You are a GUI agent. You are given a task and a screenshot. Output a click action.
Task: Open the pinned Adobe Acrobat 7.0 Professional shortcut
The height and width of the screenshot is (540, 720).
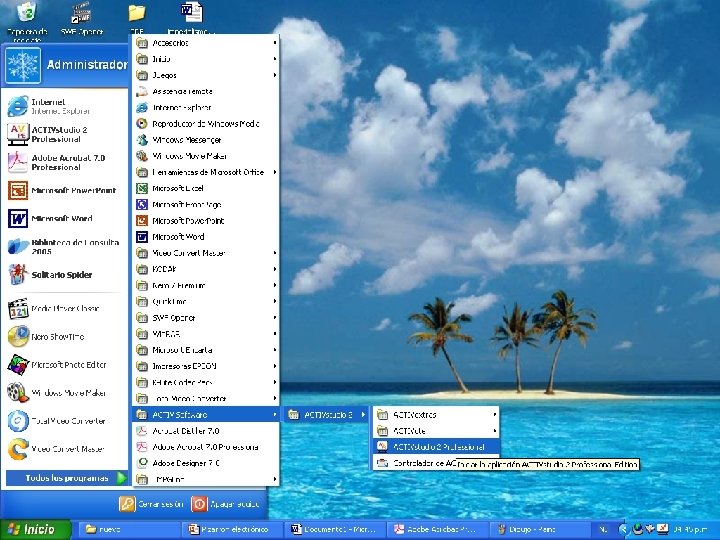tap(65, 162)
